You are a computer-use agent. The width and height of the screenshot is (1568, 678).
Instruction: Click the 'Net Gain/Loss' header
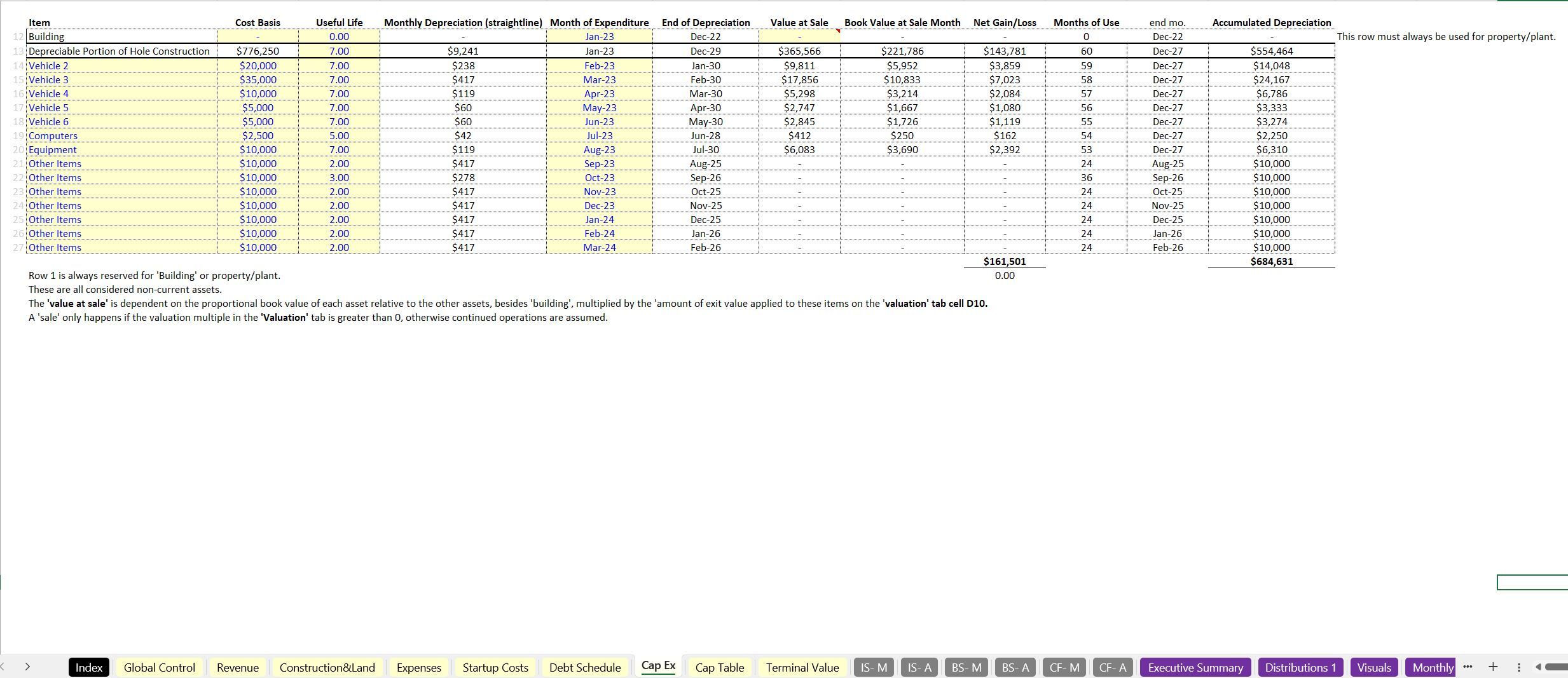[x=1005, y=22]
